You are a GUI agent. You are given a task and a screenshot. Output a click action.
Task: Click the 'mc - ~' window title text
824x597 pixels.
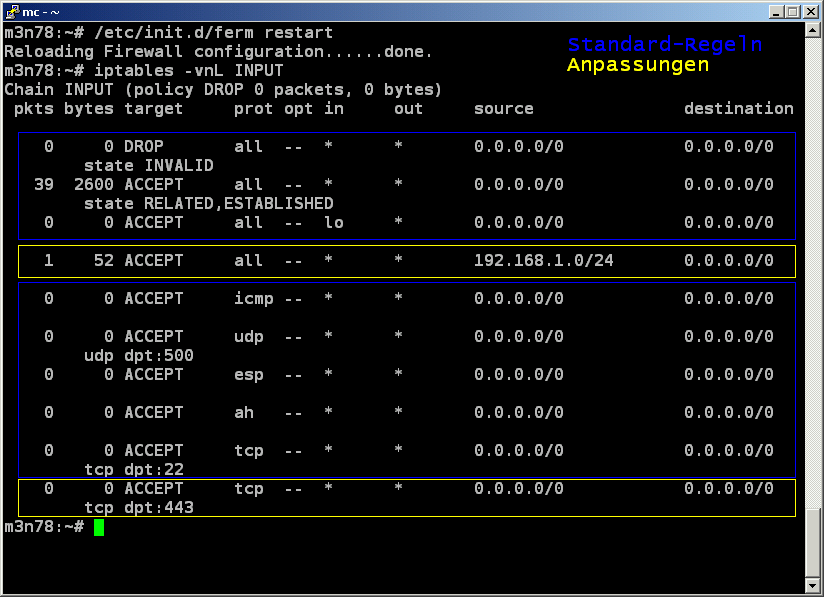click(44, 12)
